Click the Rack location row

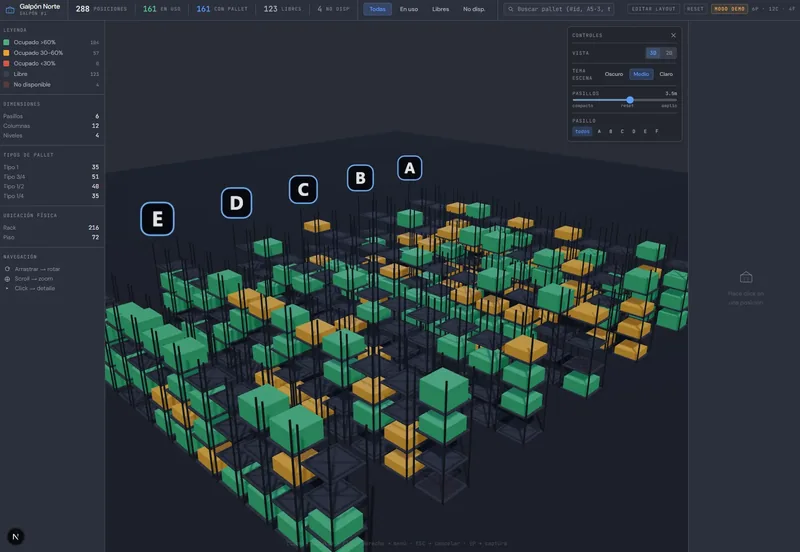click(51, 228)
